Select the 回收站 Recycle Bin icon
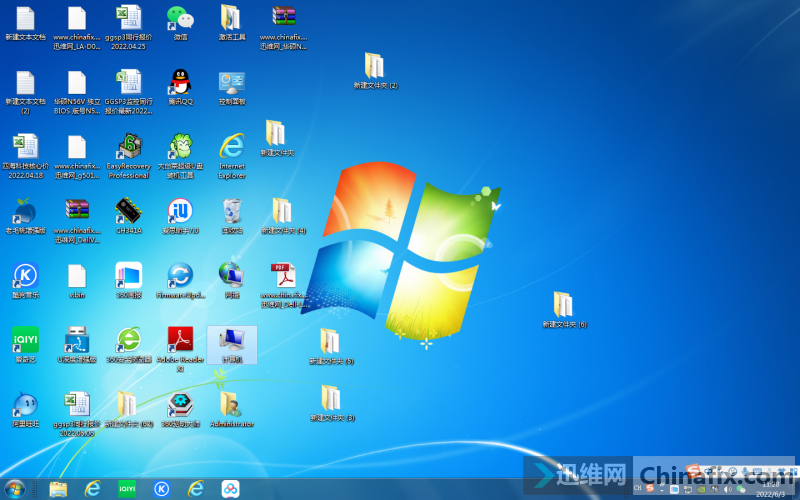 pyautogui.click(x=232, y=216)
